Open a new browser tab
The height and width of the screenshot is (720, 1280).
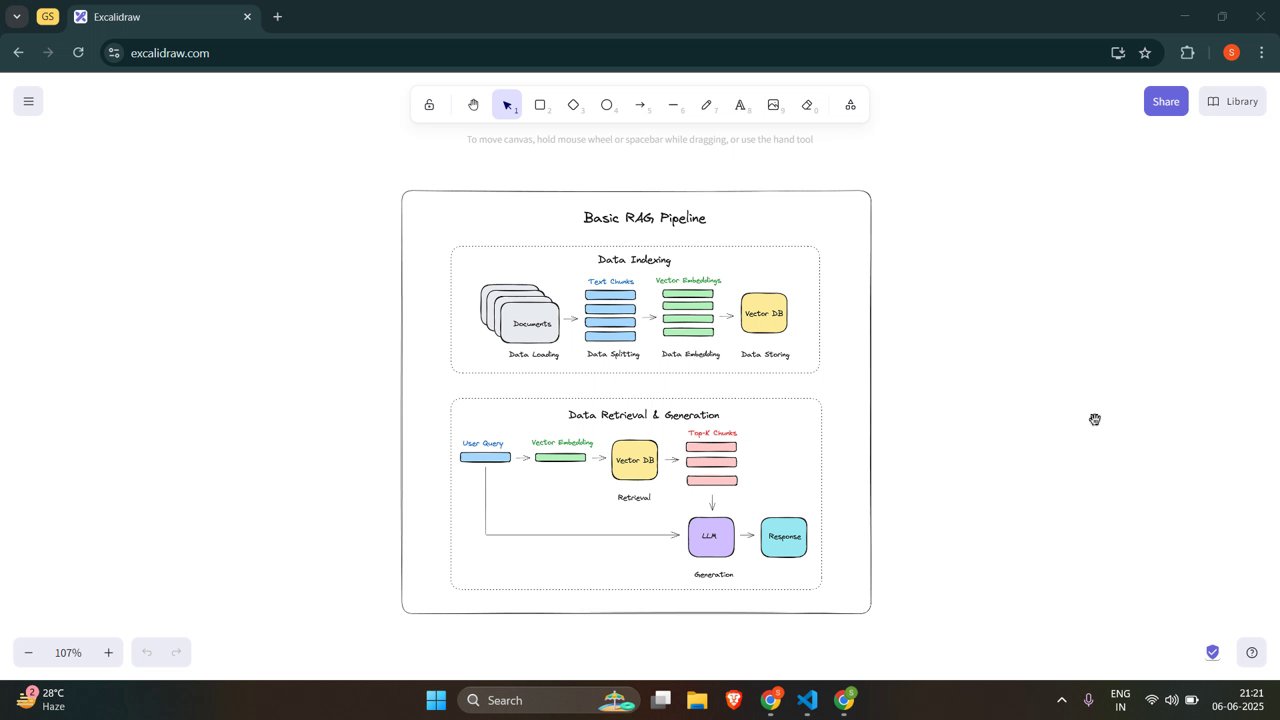tap(277, 17)
